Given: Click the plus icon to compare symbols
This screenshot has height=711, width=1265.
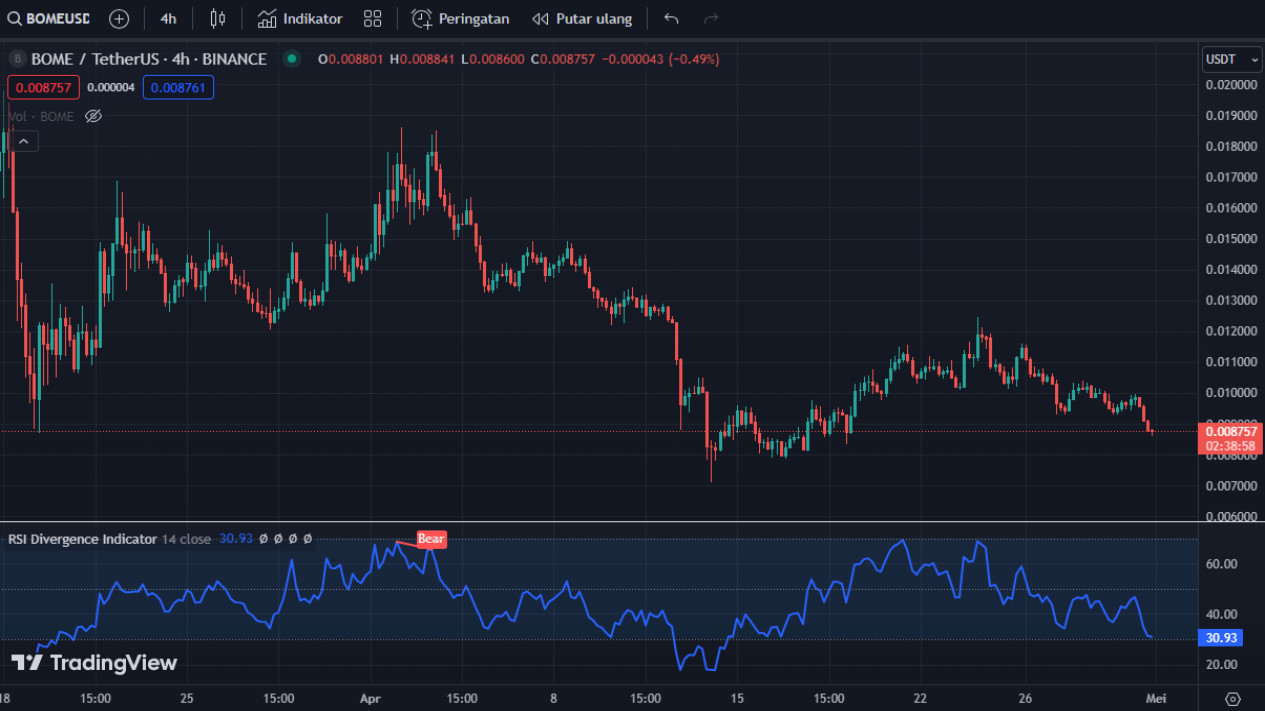Looking at the screenshot, I should [x=119, y=19].
